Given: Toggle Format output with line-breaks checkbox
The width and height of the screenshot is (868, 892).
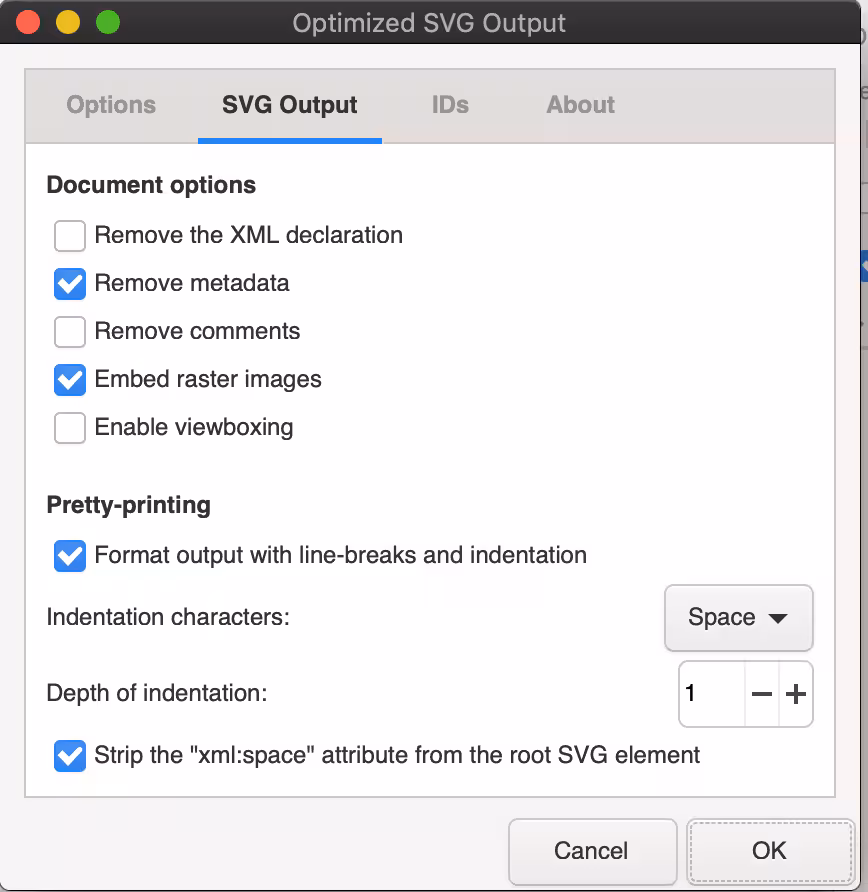Looking at the screenshot, I should click(x=70, y=556).
